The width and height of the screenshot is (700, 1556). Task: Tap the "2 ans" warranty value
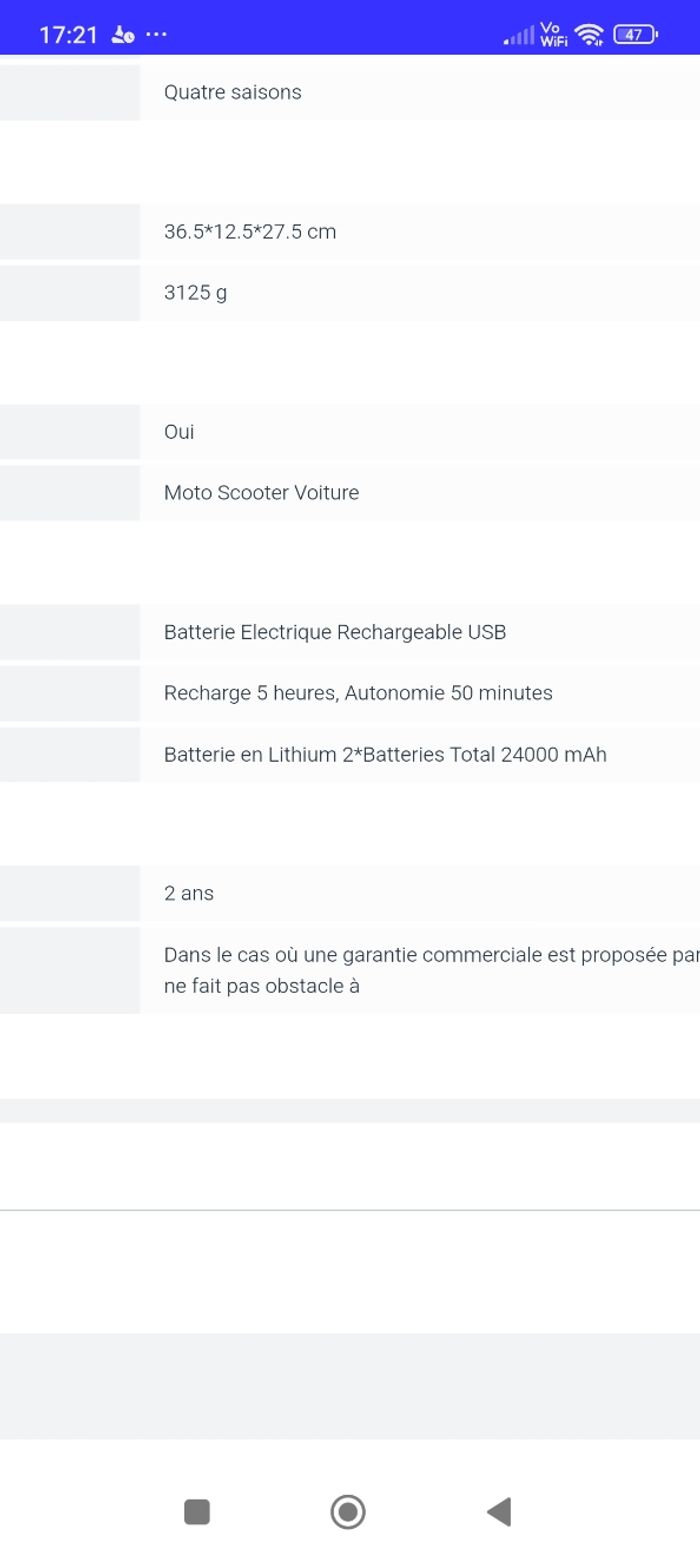[x=189, y=894]
